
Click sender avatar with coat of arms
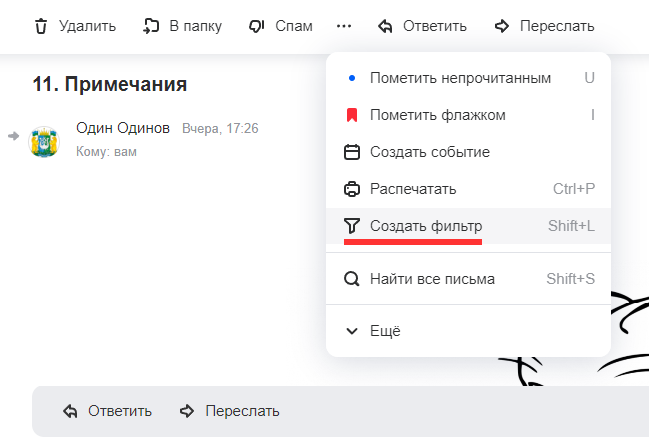click(44, 141)
